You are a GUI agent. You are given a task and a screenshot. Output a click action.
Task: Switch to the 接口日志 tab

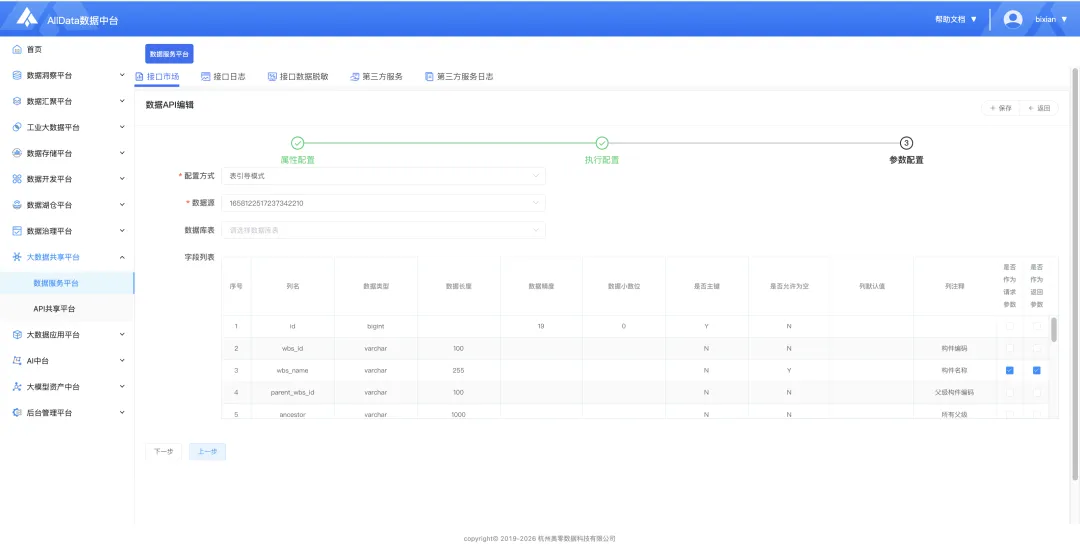pyautogui.click(x=223, y=76)
